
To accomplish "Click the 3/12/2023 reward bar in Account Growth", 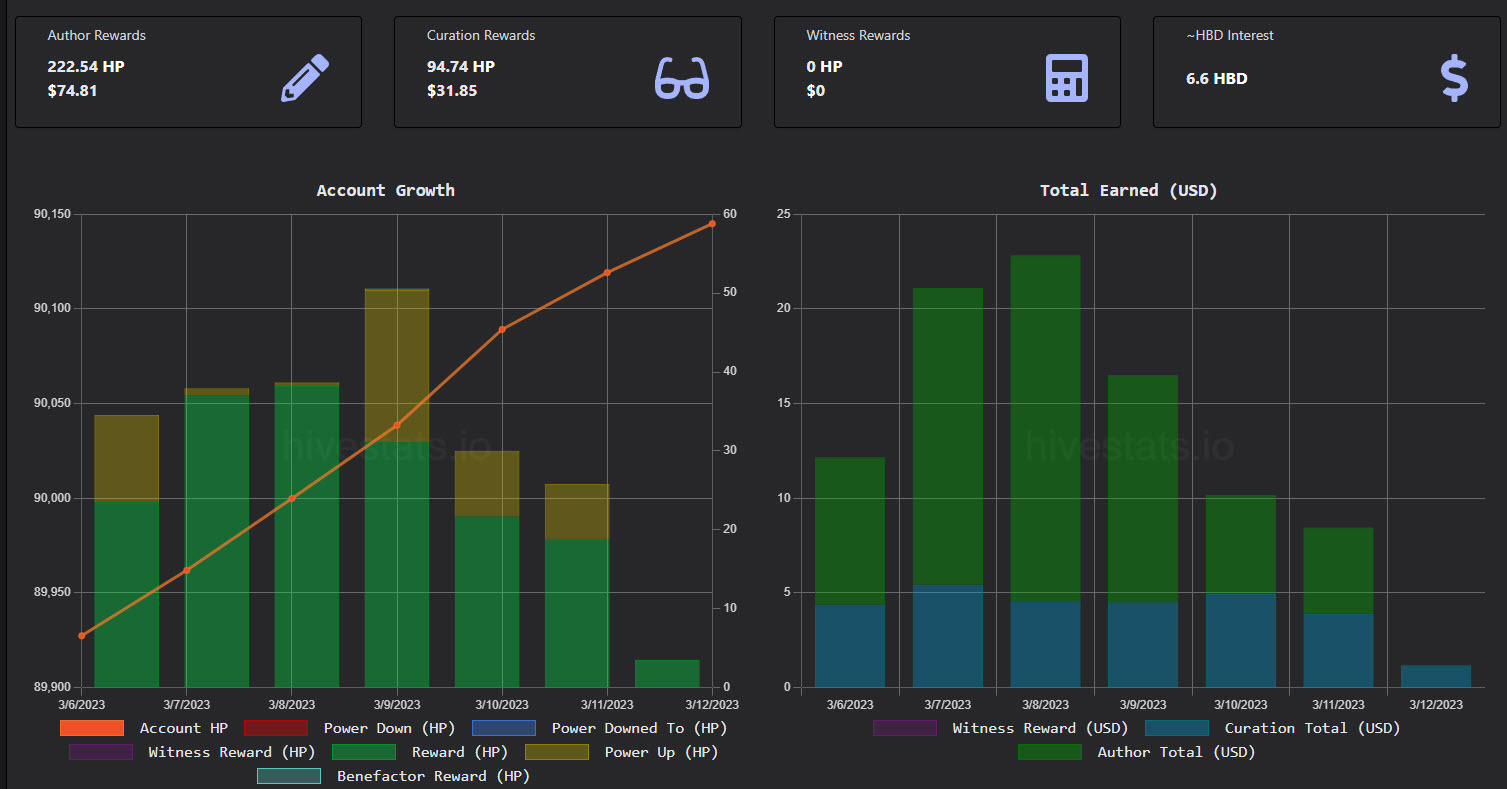I will click(x=667, y=673).
